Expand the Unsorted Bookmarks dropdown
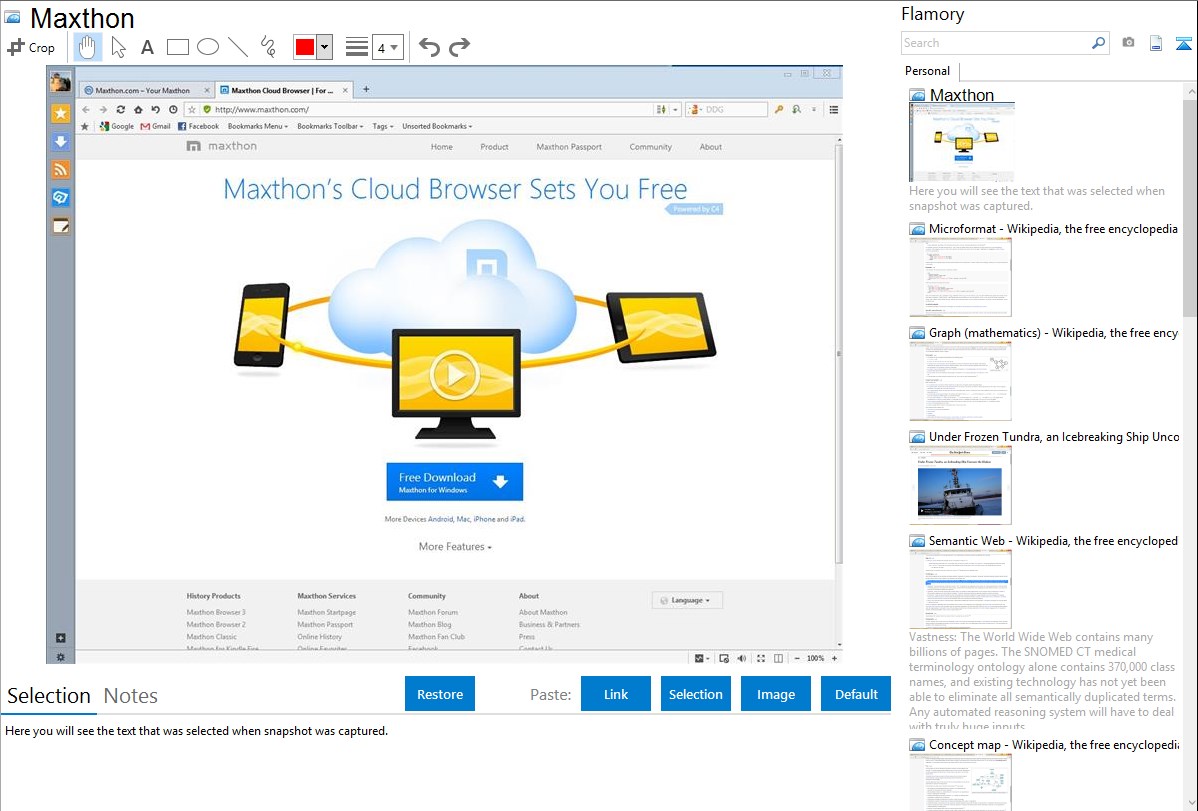The width and height of the screenshot is (1198, 811). click(x=437, y=126)
